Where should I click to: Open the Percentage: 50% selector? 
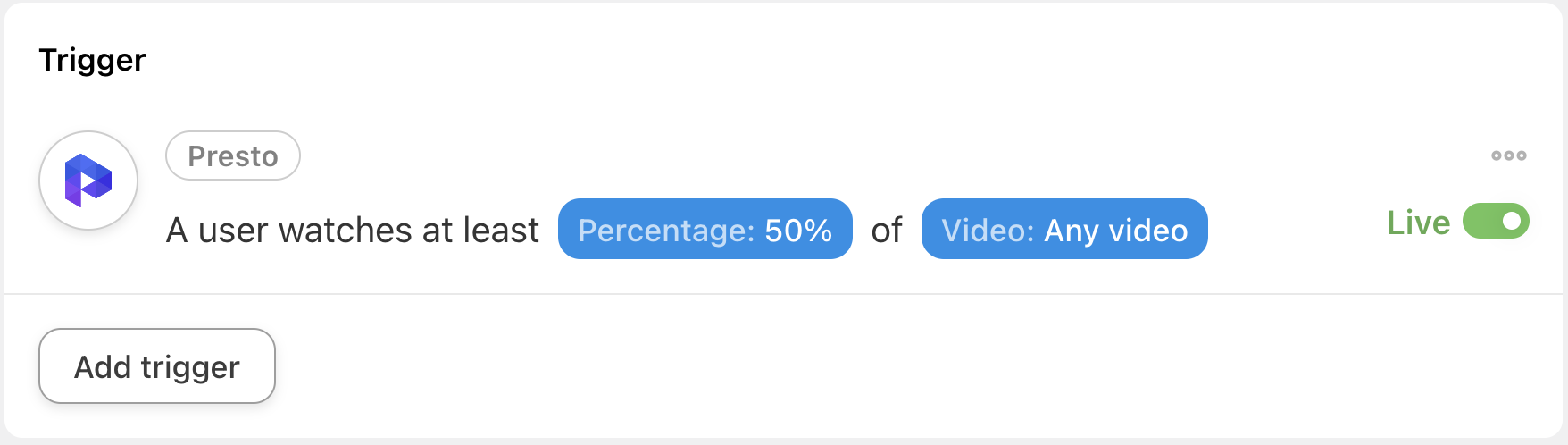705,229
